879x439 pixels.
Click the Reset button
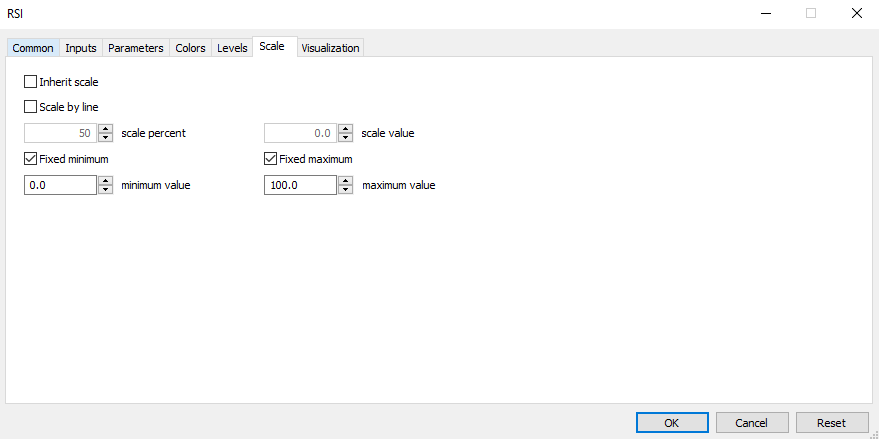832,423
